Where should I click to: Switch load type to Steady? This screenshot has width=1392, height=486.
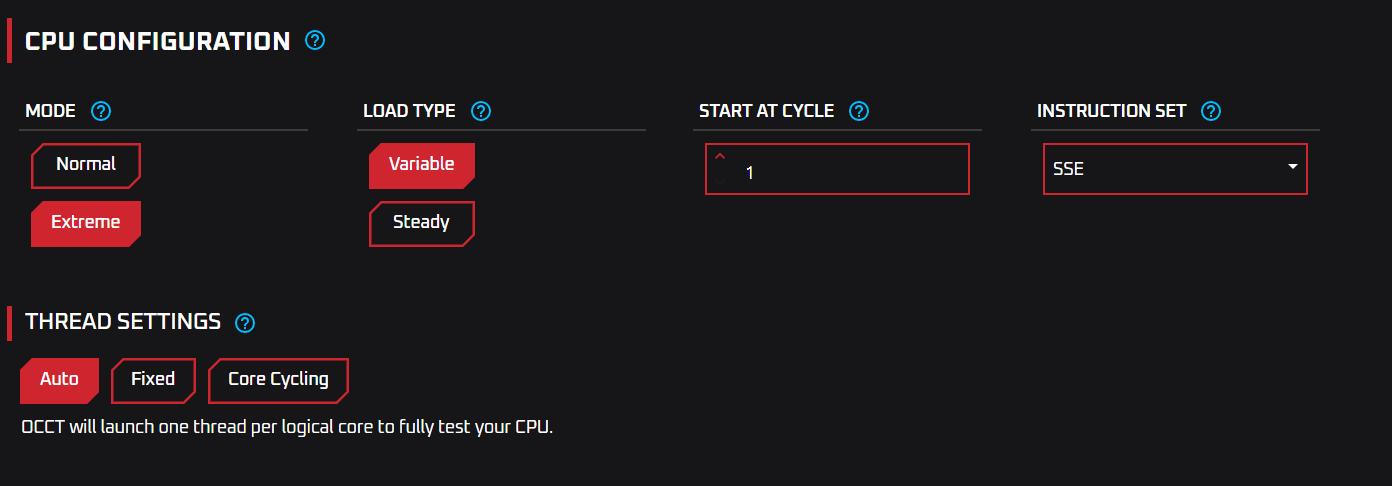click(x=421, y=223)
